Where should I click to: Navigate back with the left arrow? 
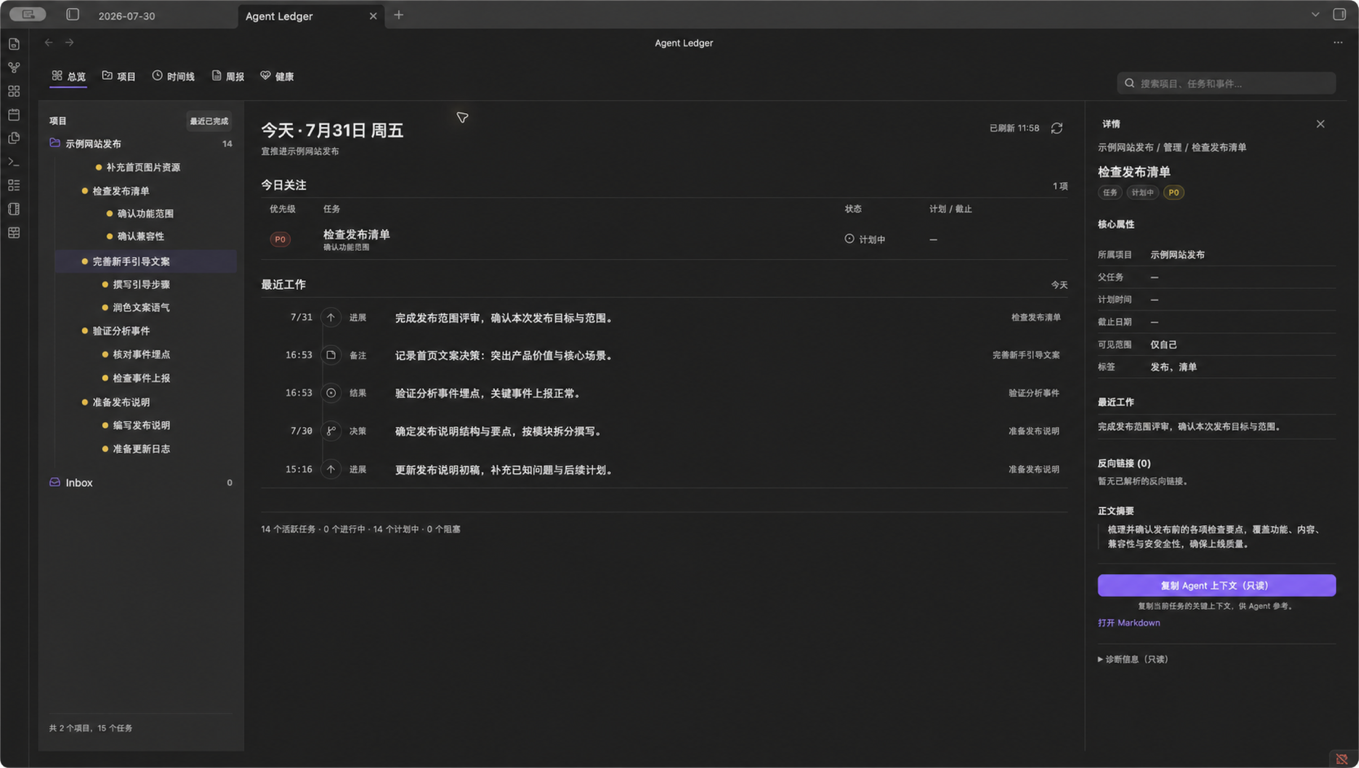[x=49, y=43]
